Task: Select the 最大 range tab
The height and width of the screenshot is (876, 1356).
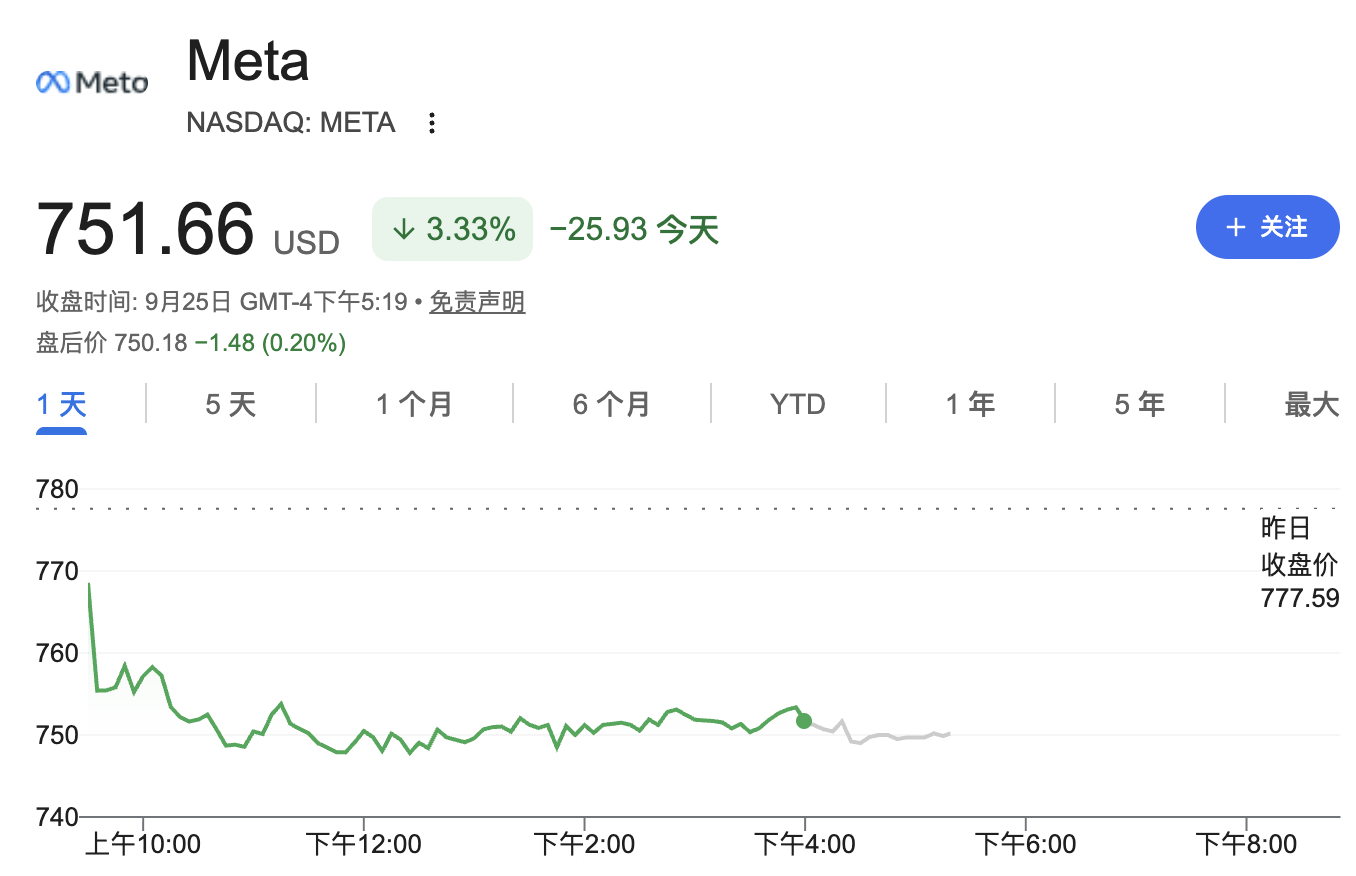Action: [1311, 404]
